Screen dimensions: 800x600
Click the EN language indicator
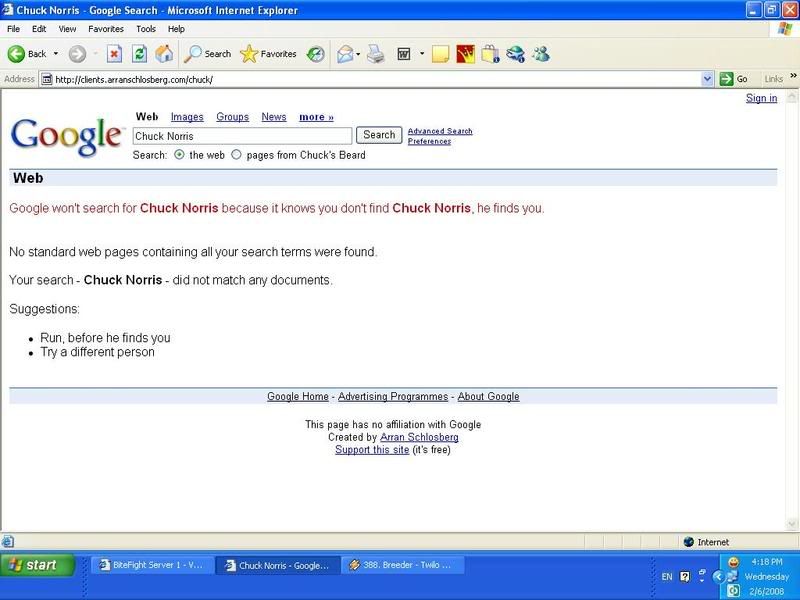pos(667,577)
